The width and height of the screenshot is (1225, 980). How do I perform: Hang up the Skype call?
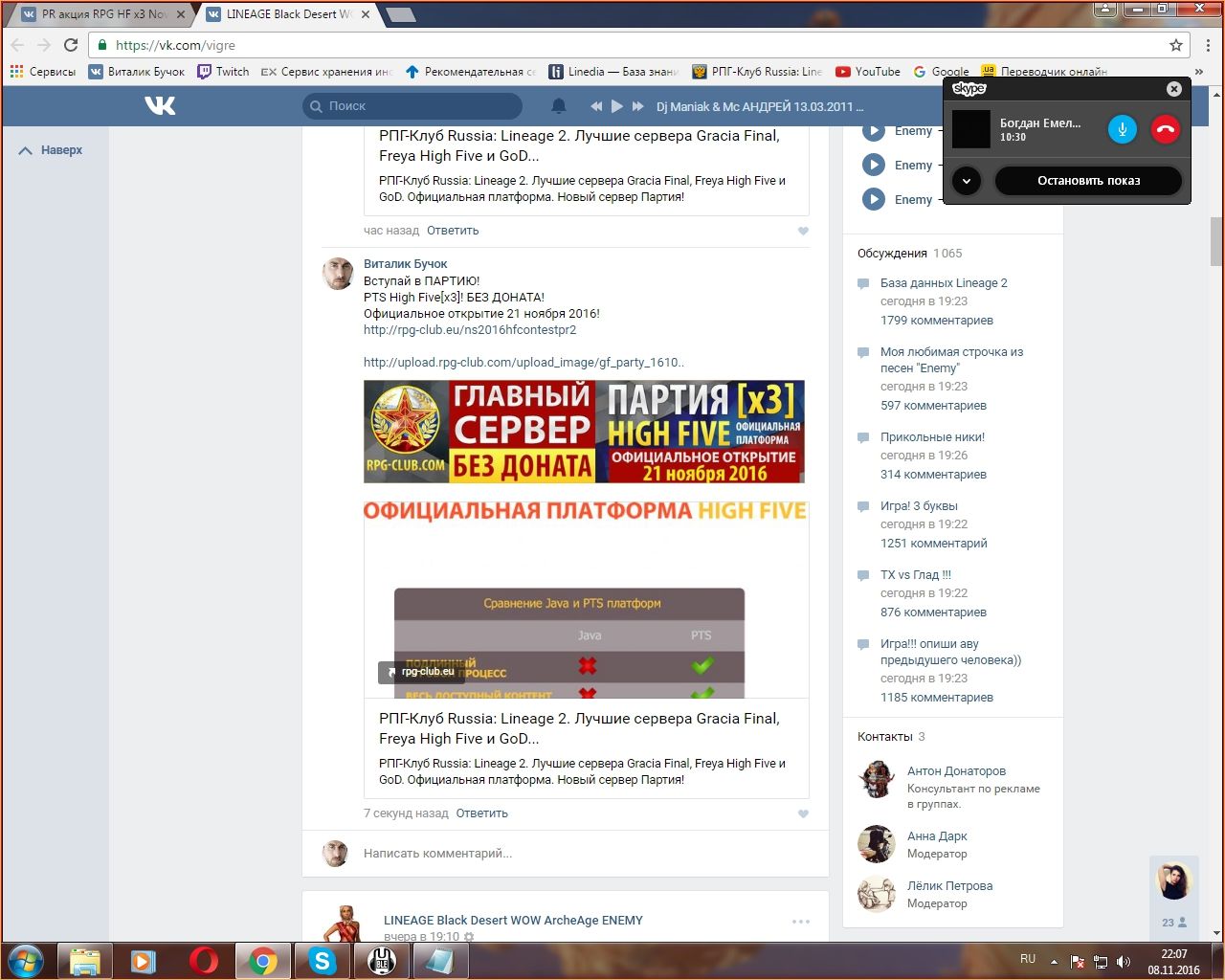pos(1166,129)
